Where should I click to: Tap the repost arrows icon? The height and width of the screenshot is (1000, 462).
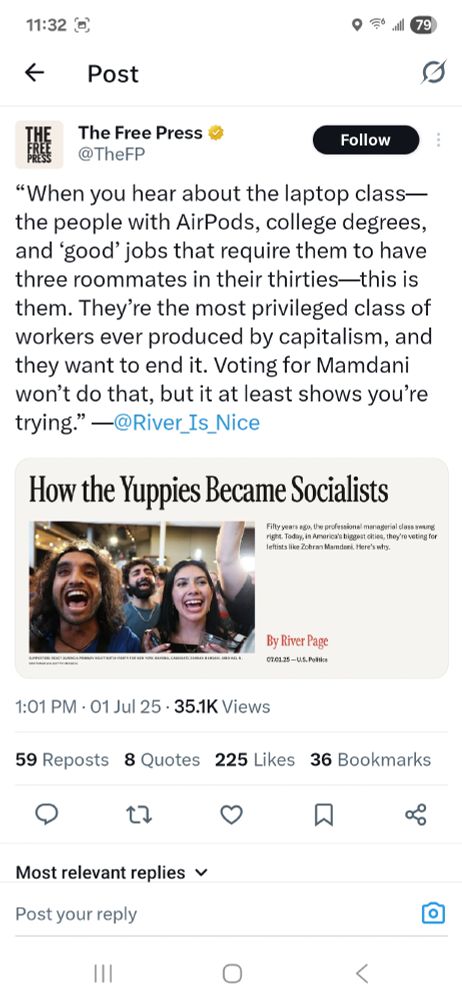(x=139, y=814)
